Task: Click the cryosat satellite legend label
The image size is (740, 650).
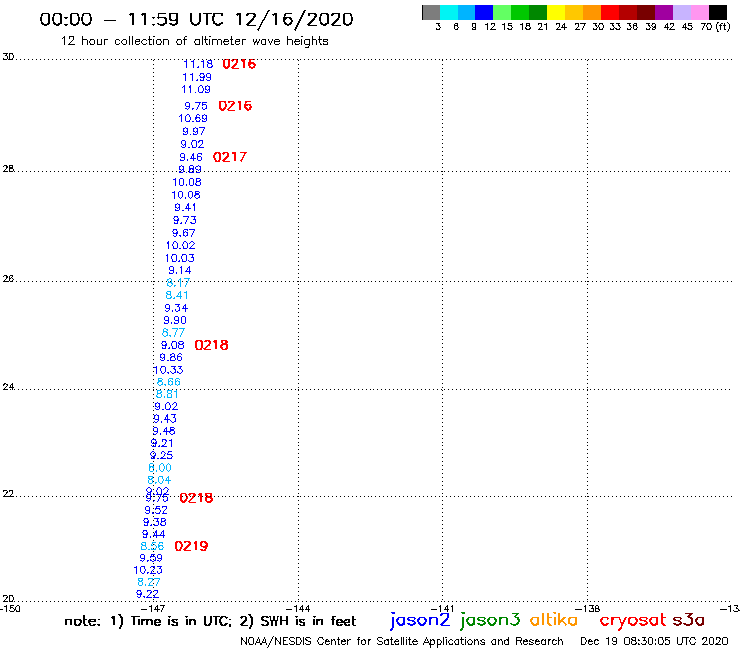Action: tap(633, 620)
